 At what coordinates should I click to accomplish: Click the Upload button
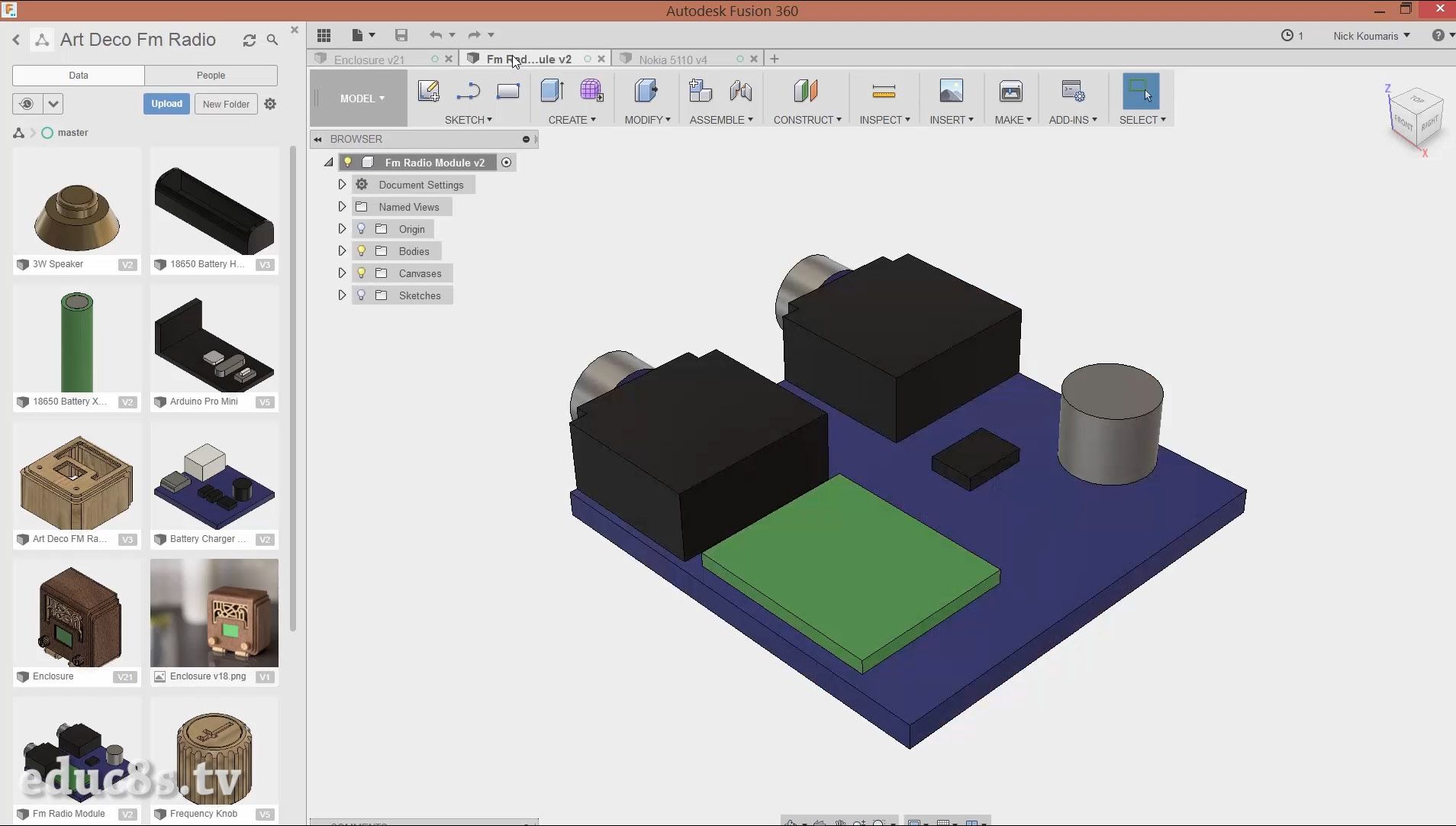tap(166, 104)
